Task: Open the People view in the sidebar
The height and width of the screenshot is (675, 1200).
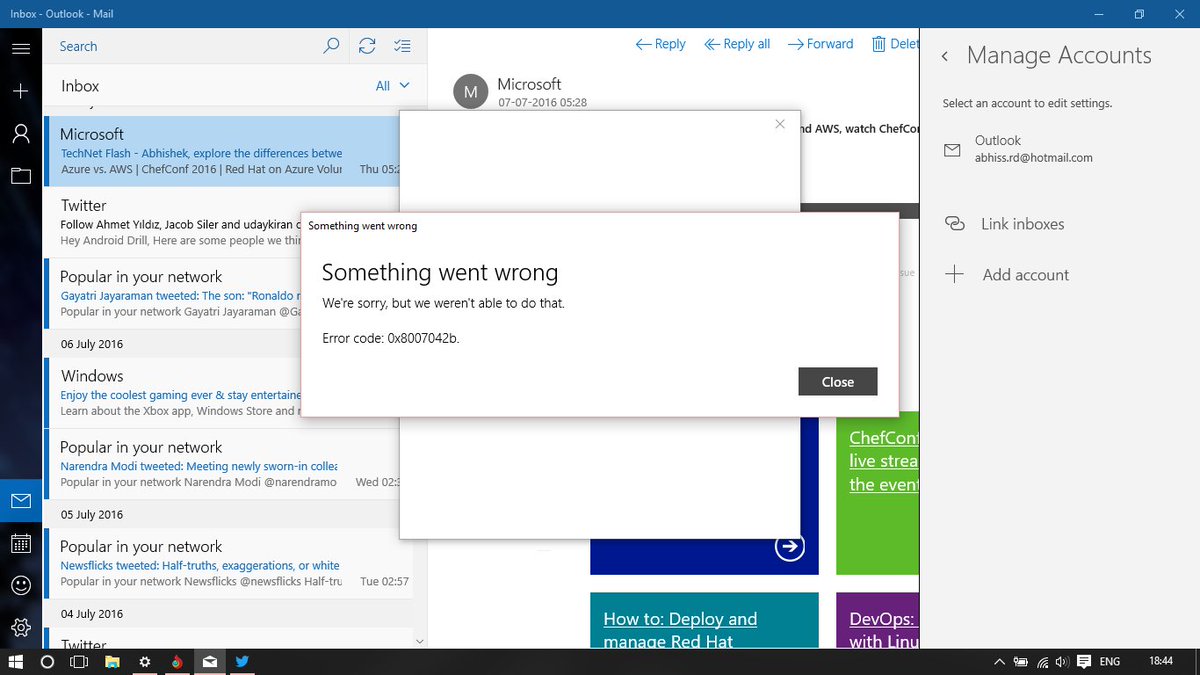Action: point(21,133)
